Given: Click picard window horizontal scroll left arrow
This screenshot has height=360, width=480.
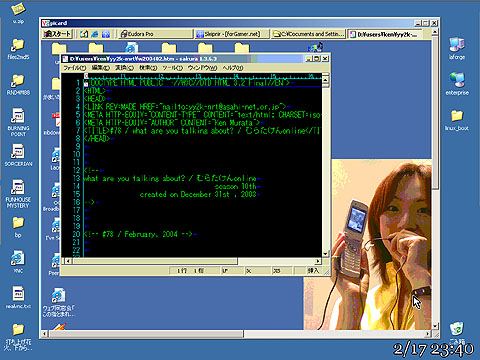Looking at the screenshot, I should (45, 334).
